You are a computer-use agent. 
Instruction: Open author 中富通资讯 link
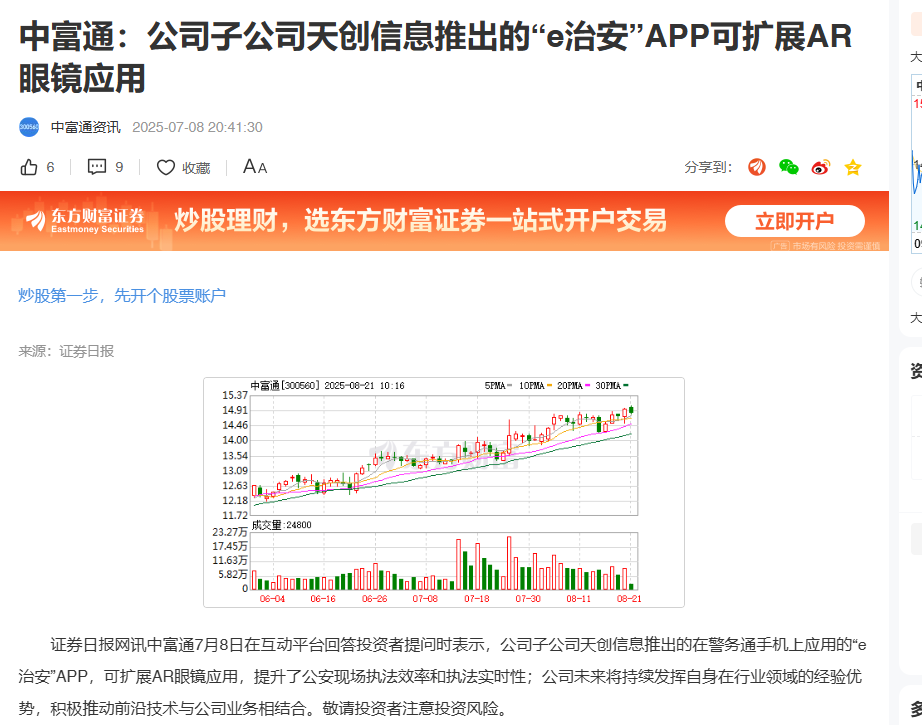[x=86, y=127]
